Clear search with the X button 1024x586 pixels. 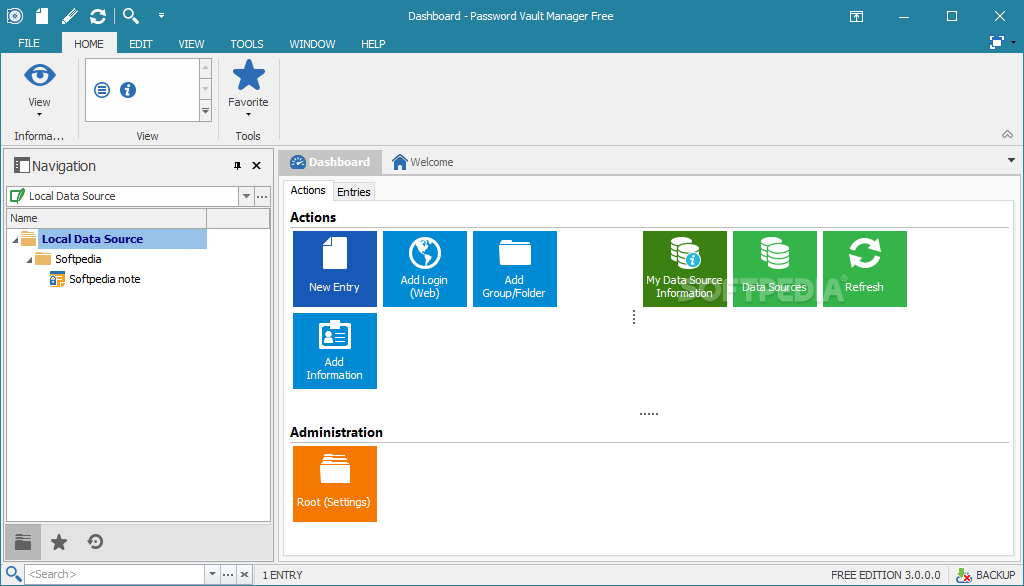click(x=244, y=575)
